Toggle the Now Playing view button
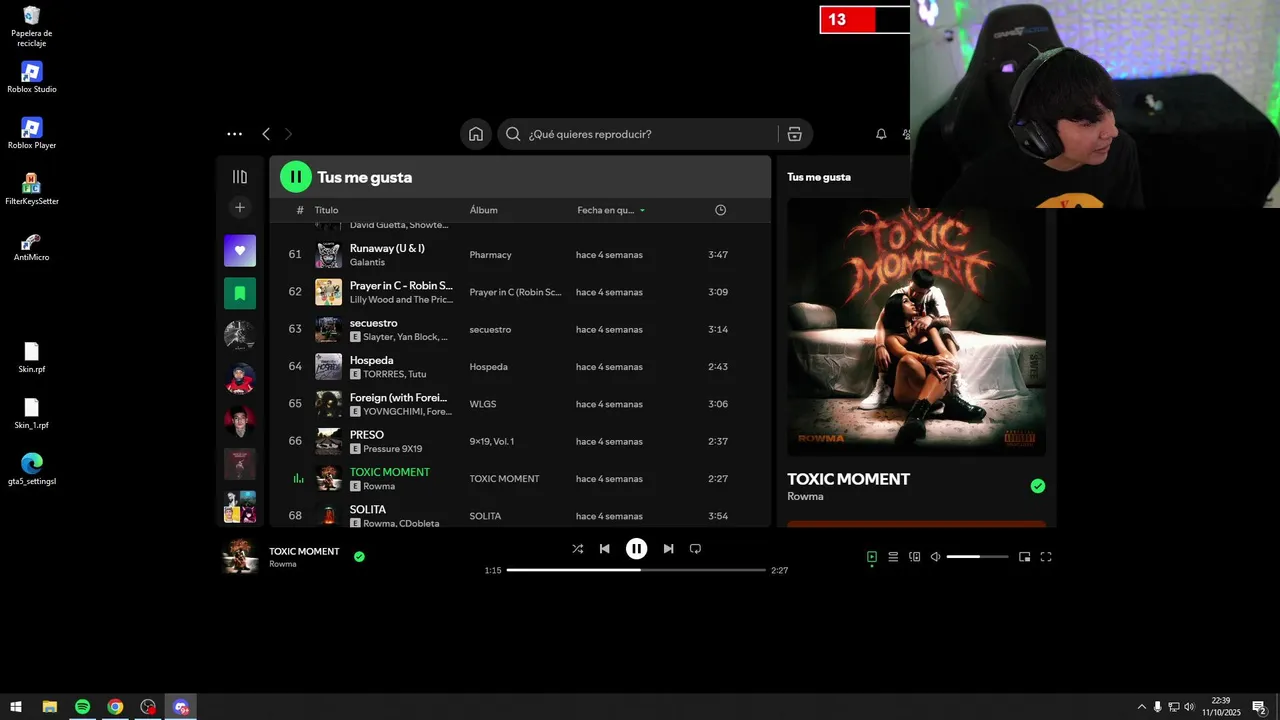 pos(872,557)
